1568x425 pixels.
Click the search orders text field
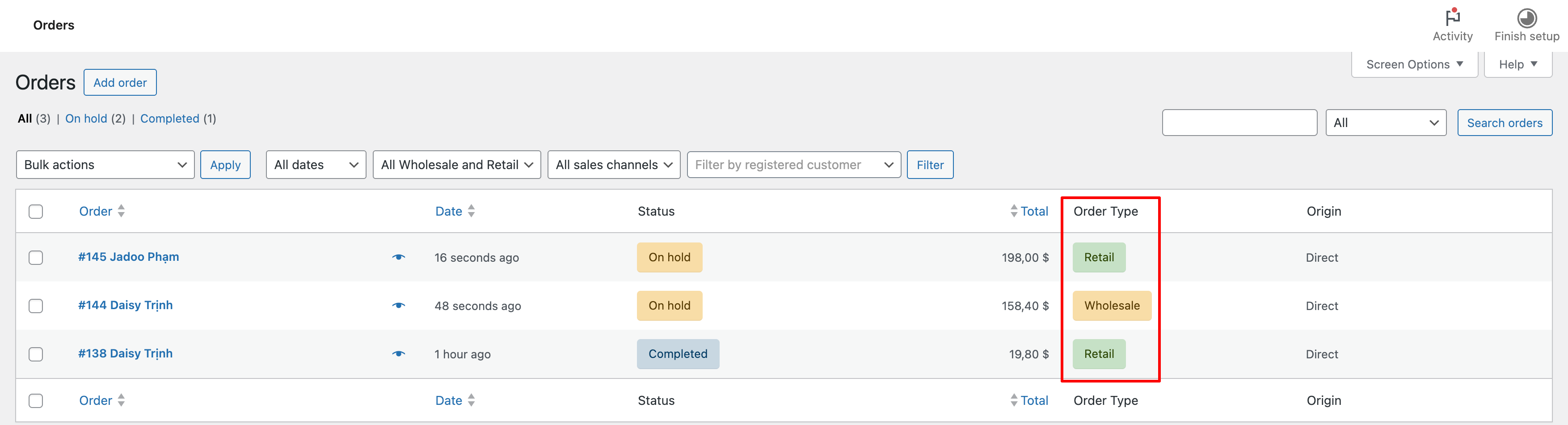[x=1239, y=123]
